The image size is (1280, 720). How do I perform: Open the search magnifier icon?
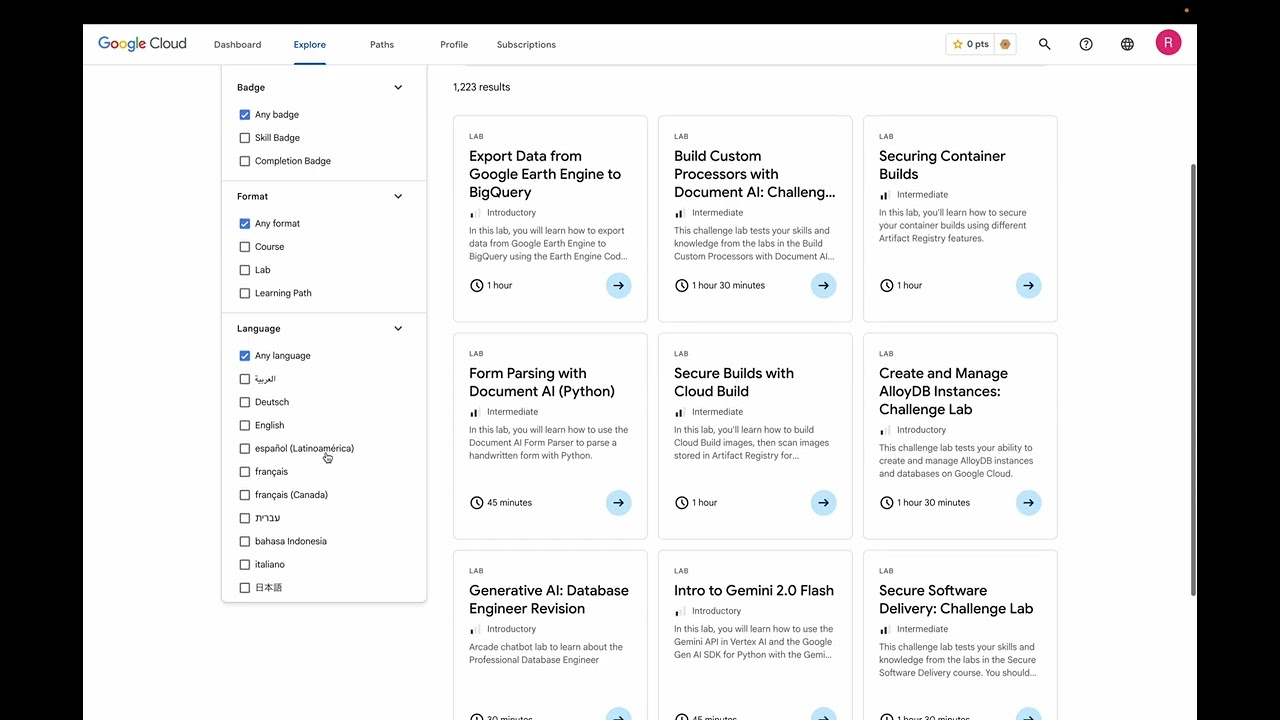[x=1044, y=44]
